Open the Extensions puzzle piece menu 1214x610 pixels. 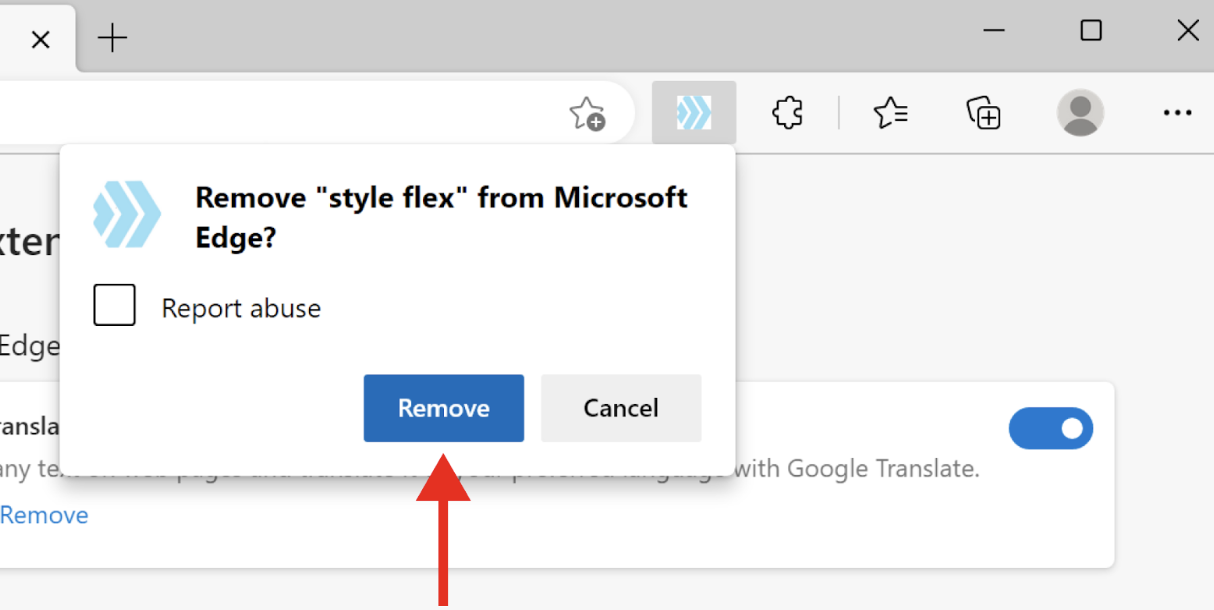788,113
